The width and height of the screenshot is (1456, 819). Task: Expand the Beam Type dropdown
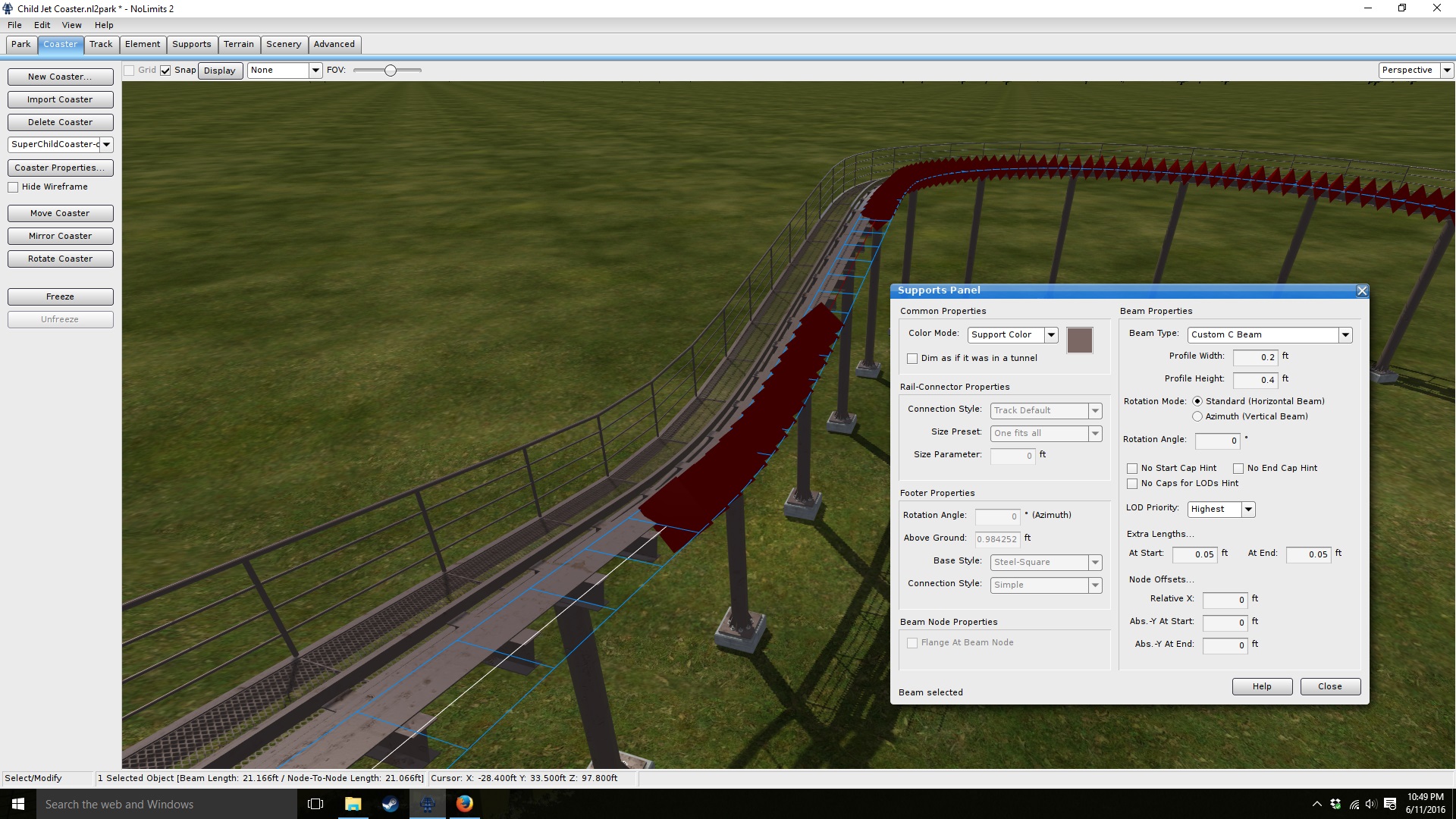1345,334
